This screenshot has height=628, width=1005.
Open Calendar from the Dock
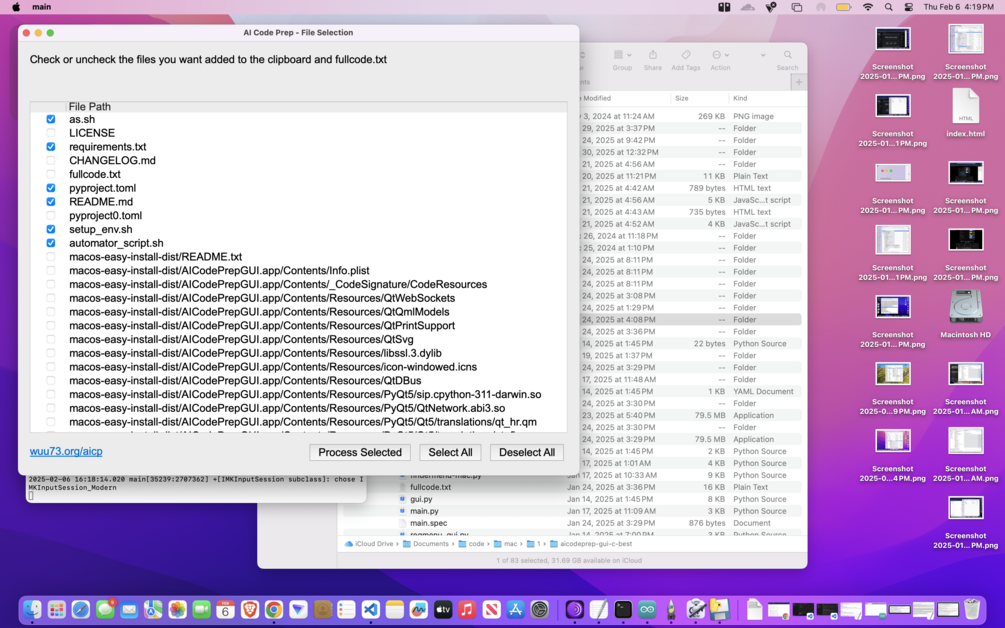(226, 609)
